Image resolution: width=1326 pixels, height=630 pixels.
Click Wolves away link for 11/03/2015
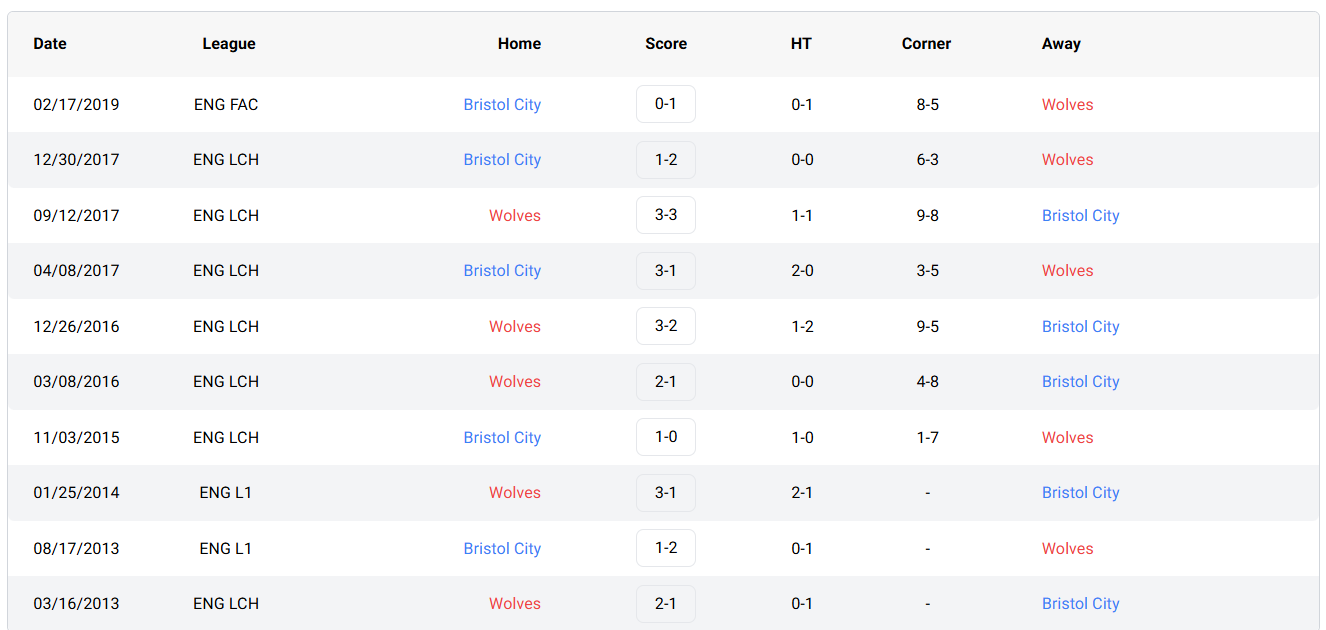tap(1067, 437)
